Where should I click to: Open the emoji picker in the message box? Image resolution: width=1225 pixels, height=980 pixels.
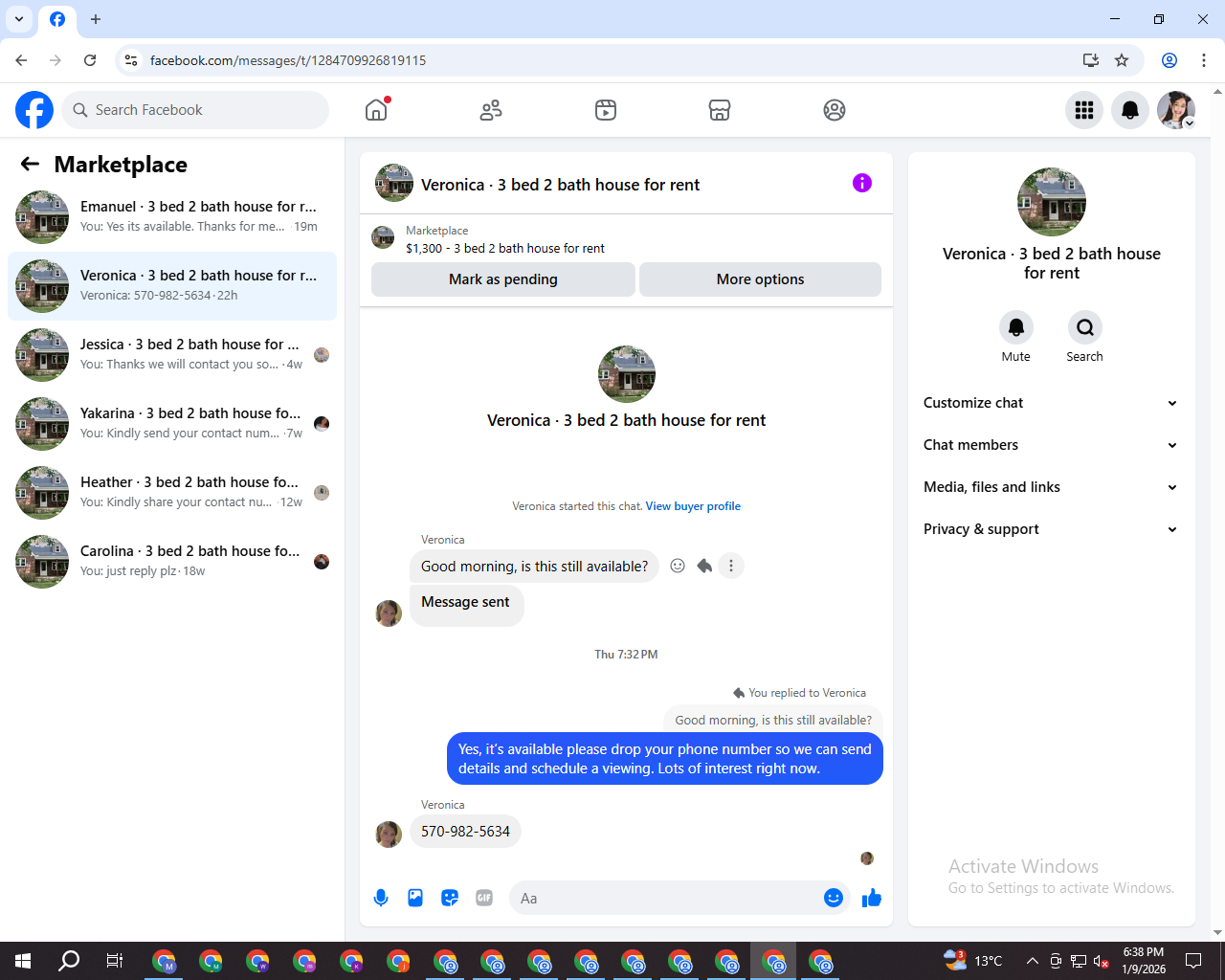834,898
